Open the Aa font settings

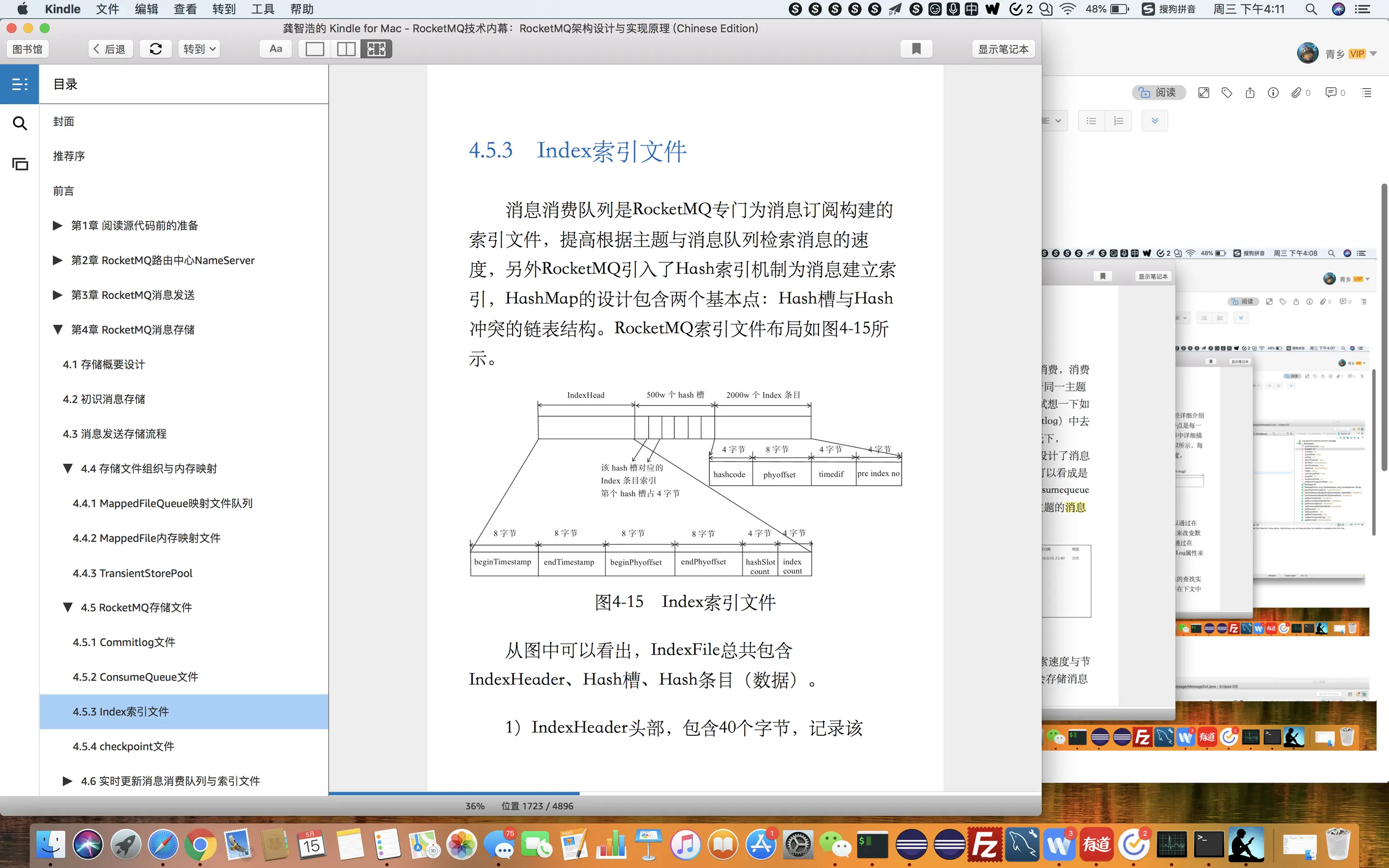276,49
